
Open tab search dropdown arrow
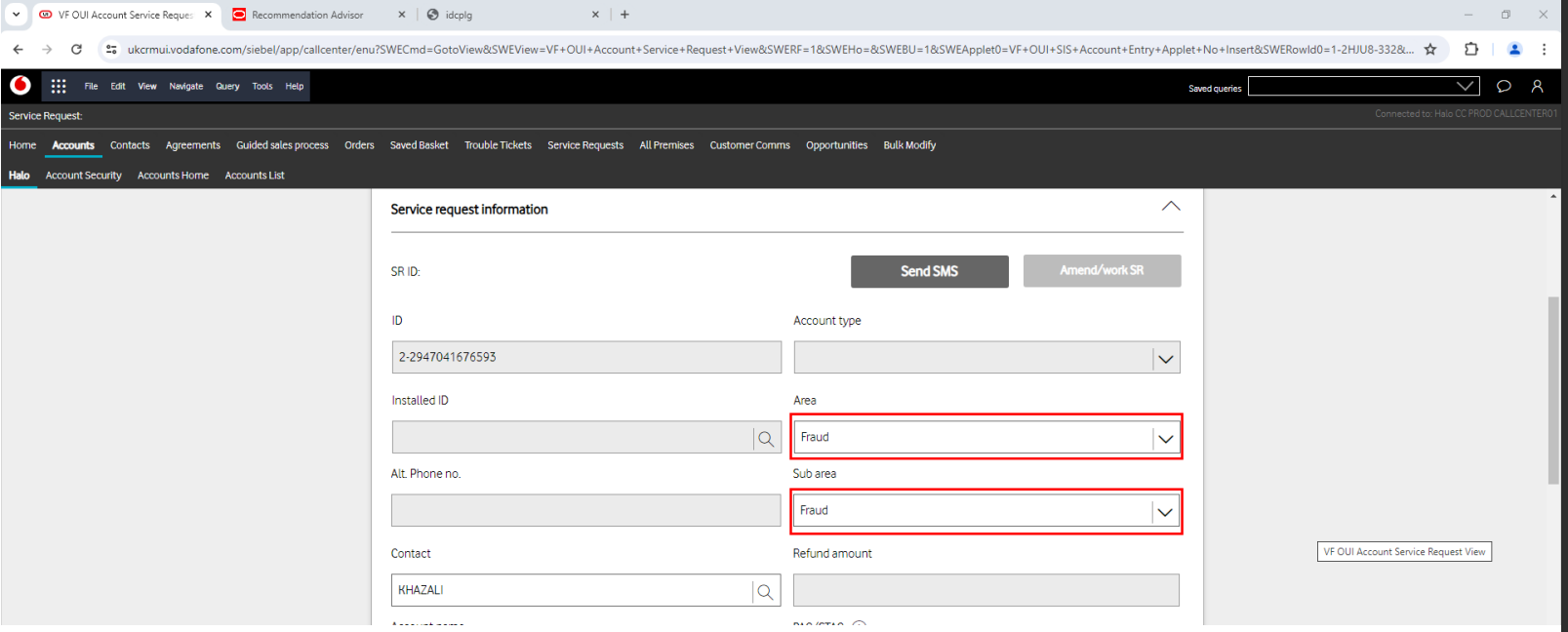(x=16, y=15)
